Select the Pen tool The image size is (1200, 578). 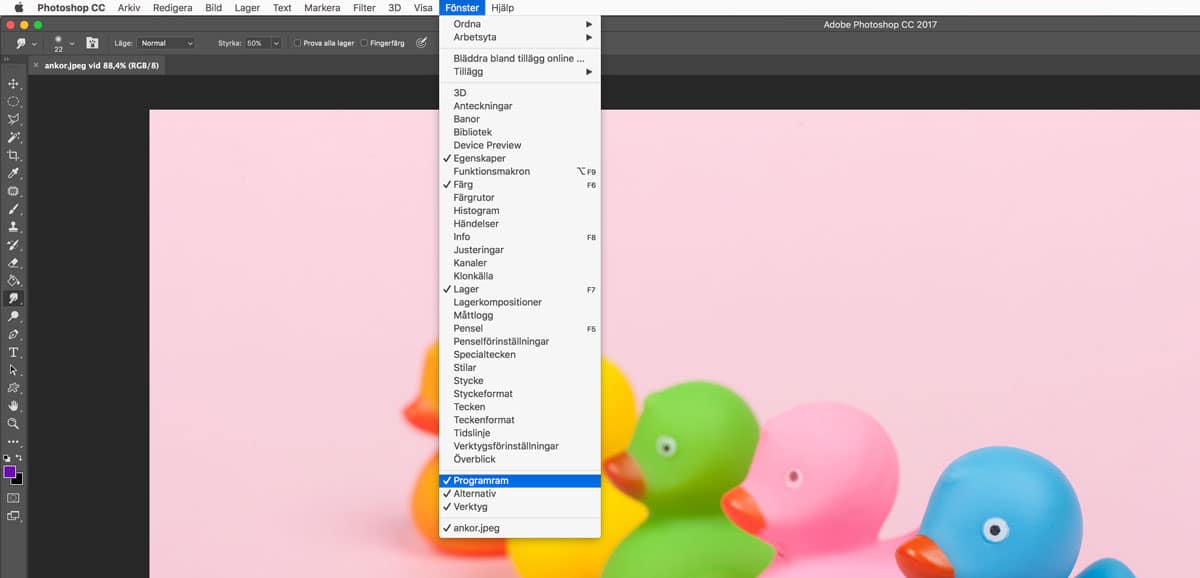pyautogui.click(x=14, y=335)
